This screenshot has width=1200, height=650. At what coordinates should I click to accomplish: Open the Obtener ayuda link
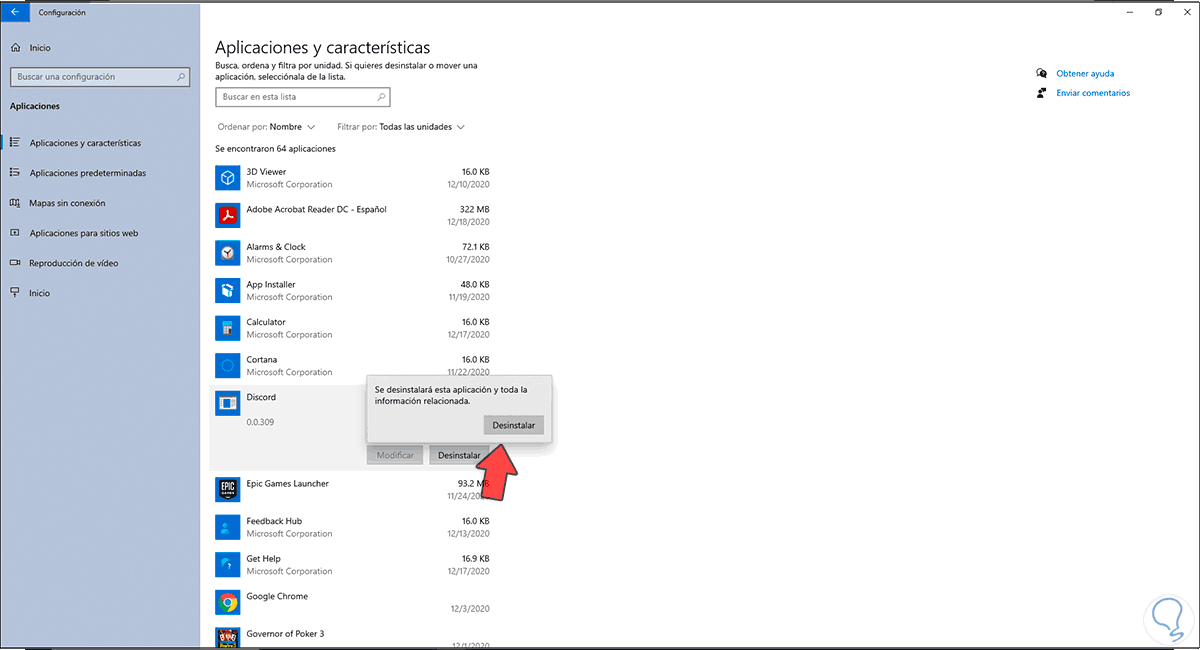click(x=1085, y=73)
